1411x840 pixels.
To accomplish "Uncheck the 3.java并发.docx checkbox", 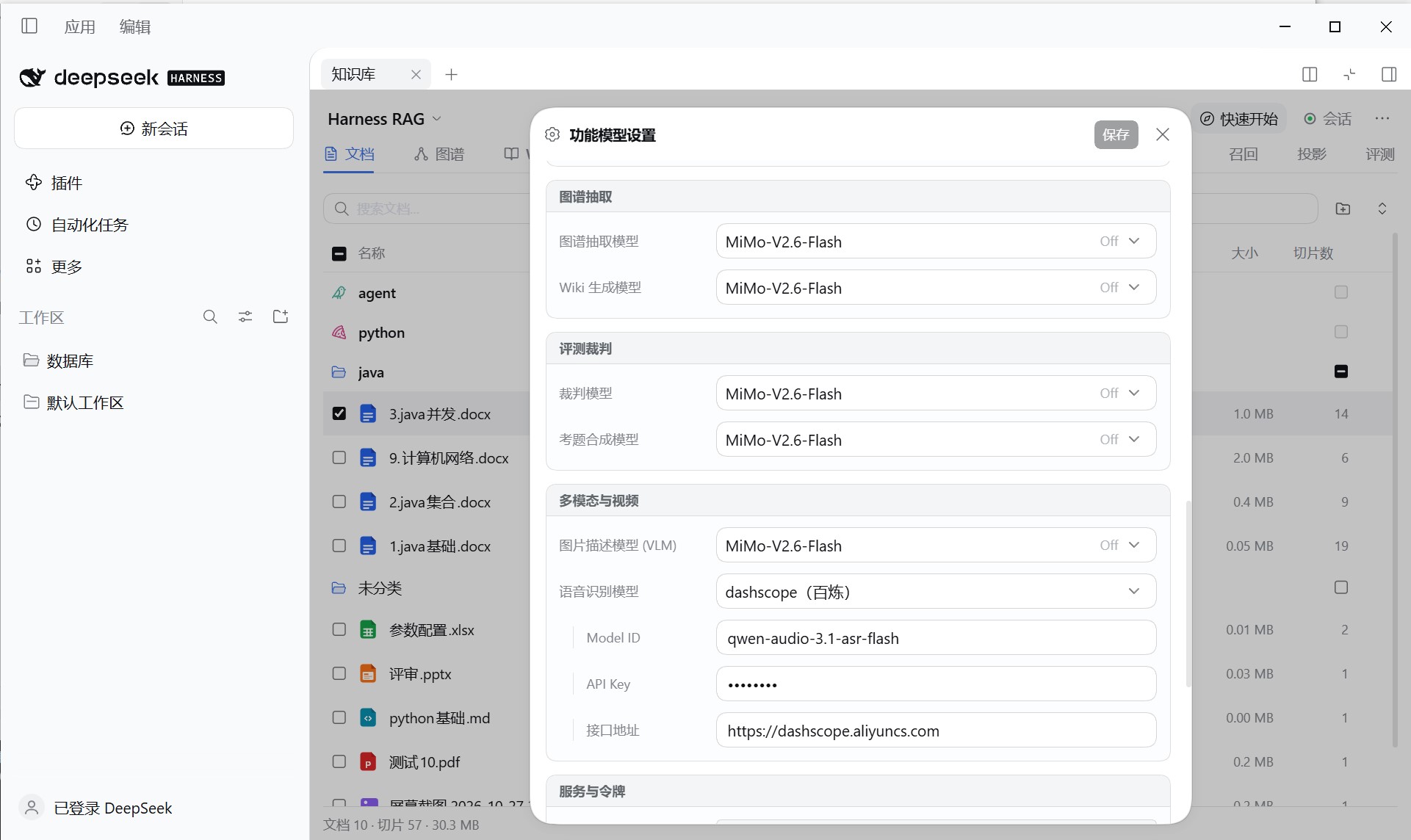I will pyautogui.click(x=339, y=413).
